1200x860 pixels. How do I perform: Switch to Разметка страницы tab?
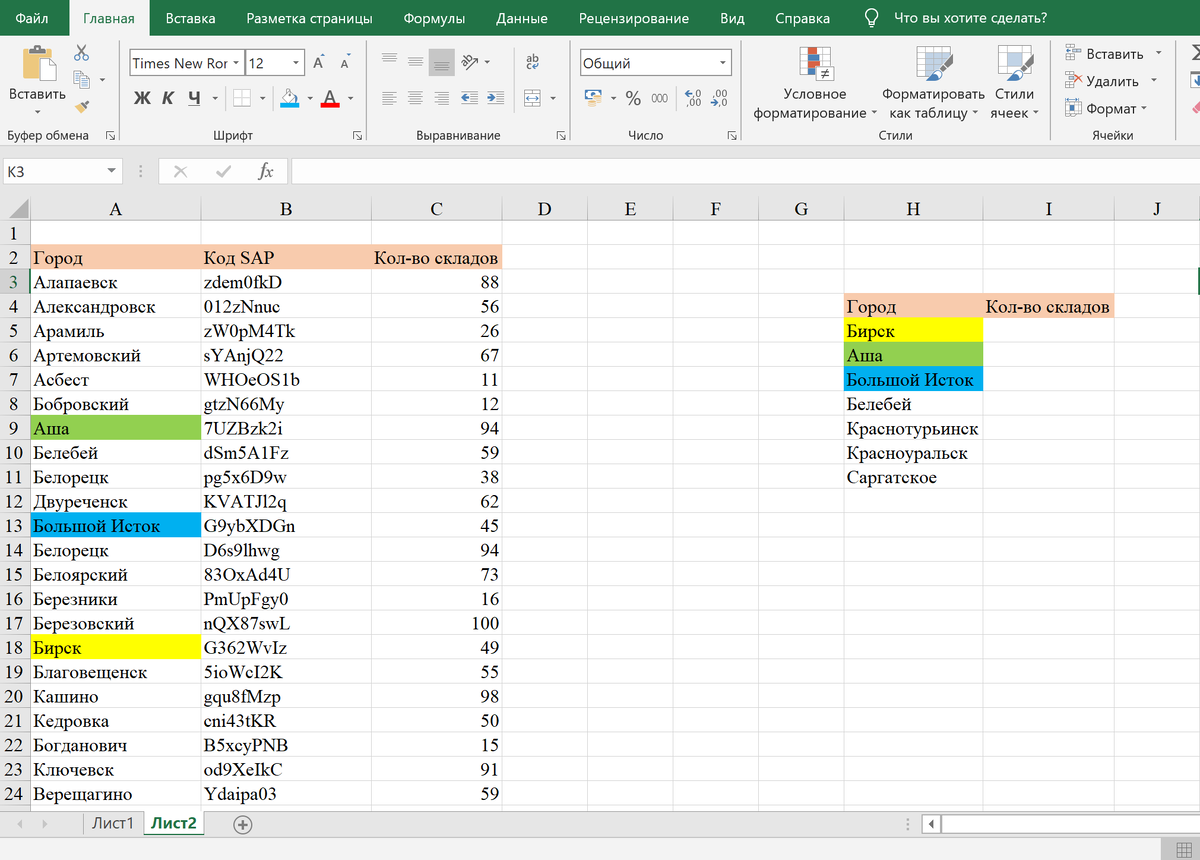309,18
